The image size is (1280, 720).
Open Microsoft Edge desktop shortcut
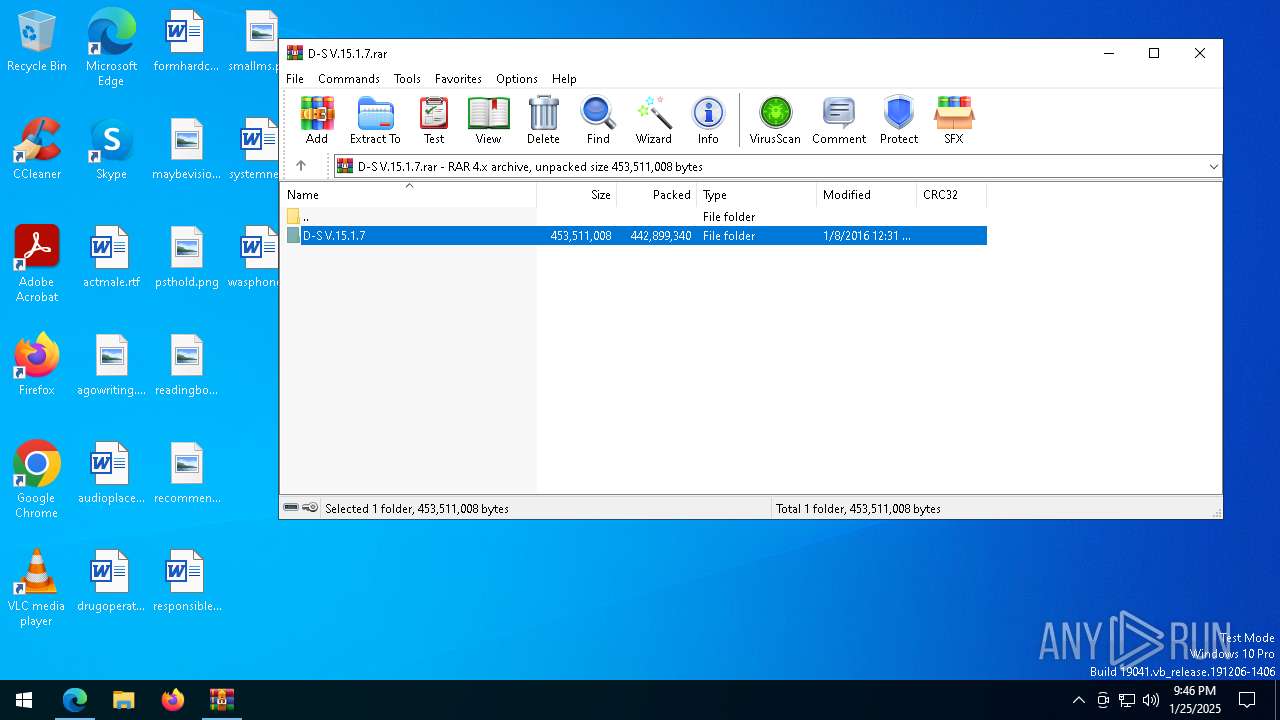[x=111, y=48]
